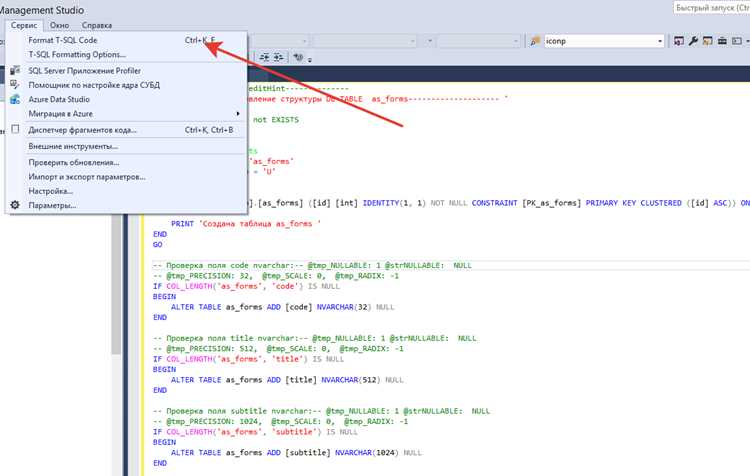This screenshot has height=476, width=750.
Task: Open Параметры with the gear icon
Action: pyautogui.click(x=15, y=205)
